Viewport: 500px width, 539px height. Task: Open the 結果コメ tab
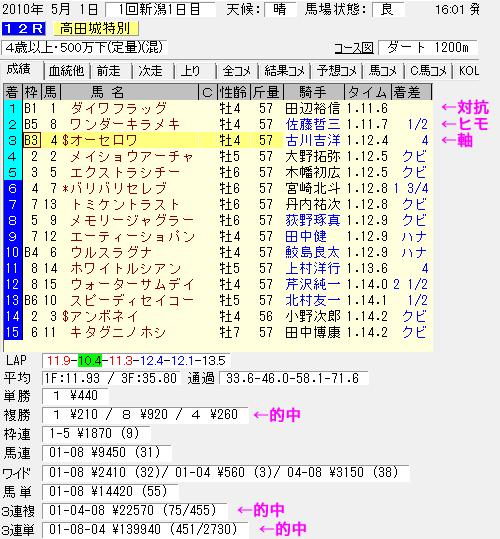tap(285, 71)
